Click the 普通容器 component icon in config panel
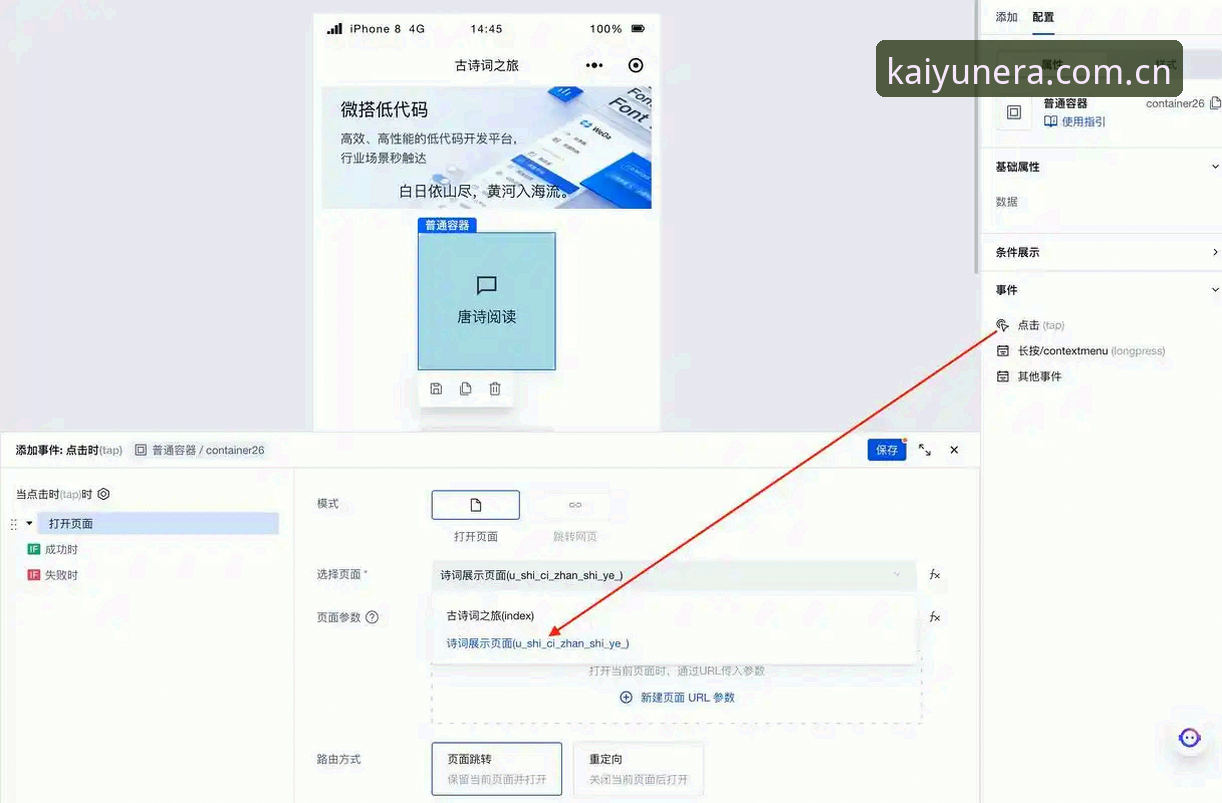The width and height of the screenshot is (1222, 803). 1014,112
